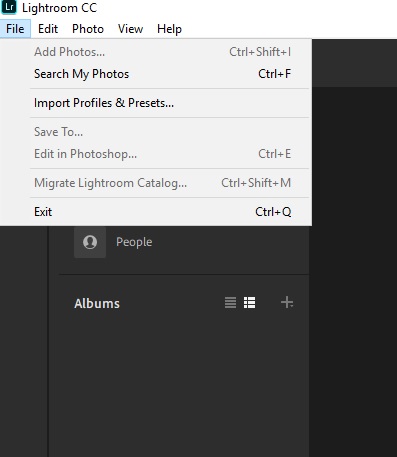Switch albums to compact list view icon
This screenshot has width=397, height=457.
[230, 303]
